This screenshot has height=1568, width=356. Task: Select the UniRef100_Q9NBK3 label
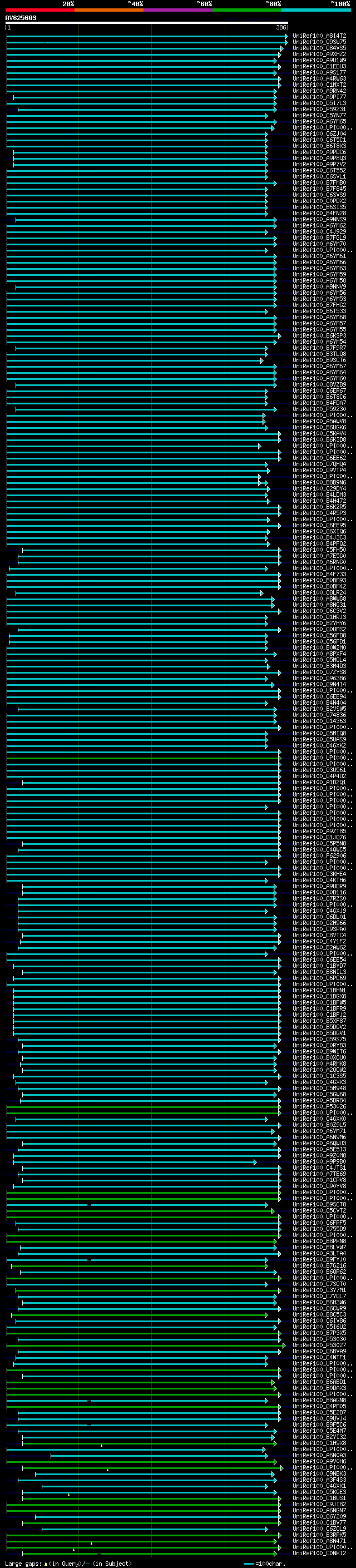[x=319, y=1473]
